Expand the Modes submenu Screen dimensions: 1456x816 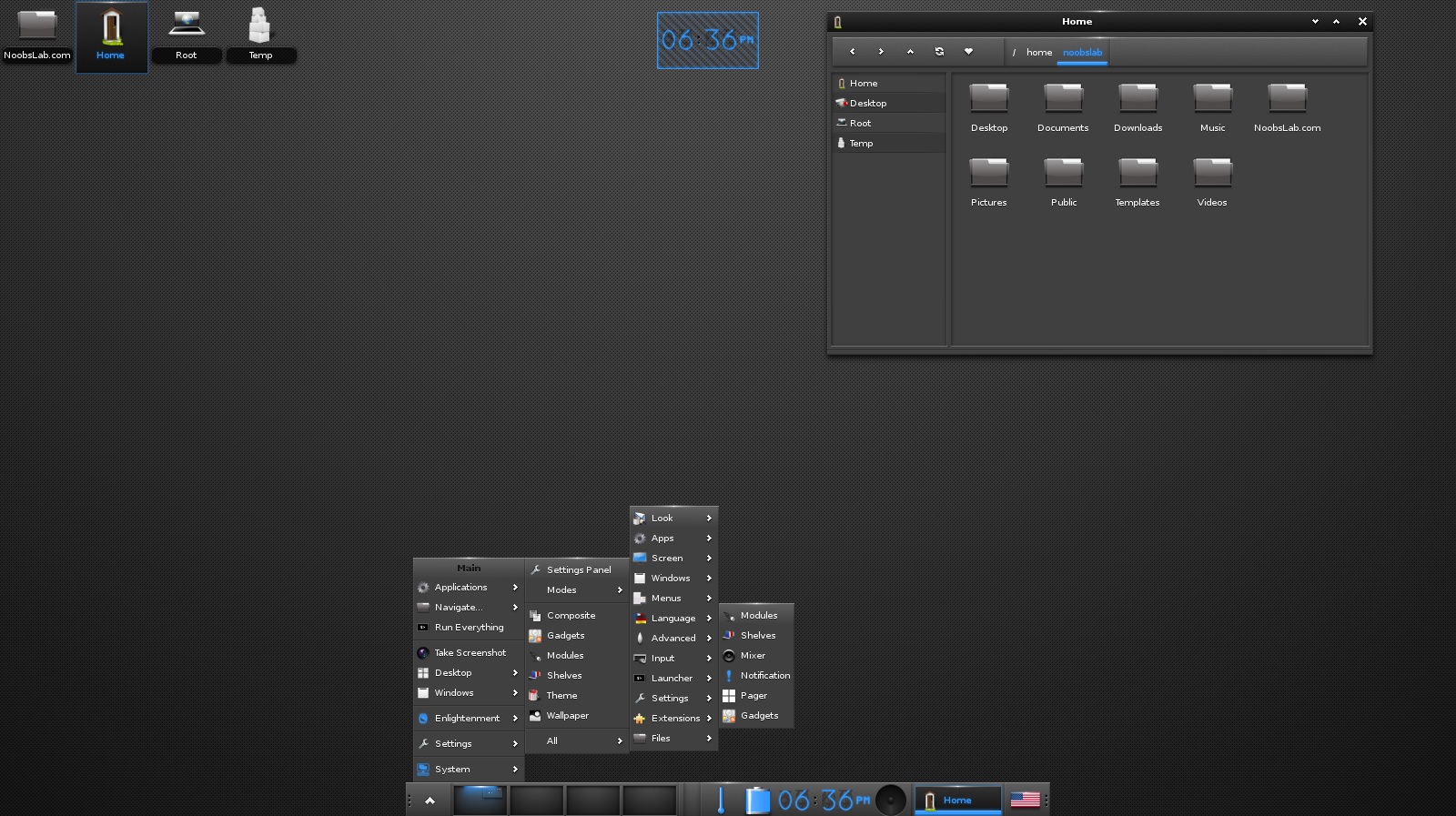[x=577, y=589]
